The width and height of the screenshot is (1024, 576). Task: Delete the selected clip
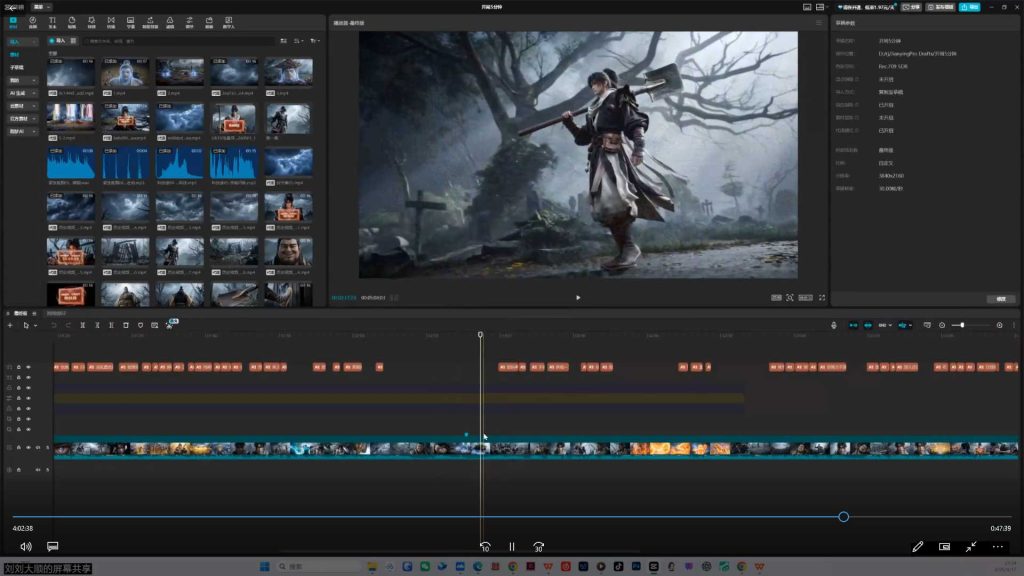click(126, 325)
